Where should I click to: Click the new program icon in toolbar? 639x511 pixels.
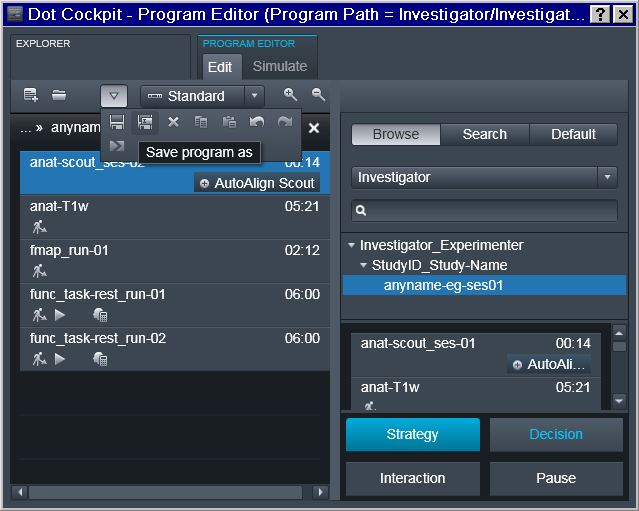(31, 95)
